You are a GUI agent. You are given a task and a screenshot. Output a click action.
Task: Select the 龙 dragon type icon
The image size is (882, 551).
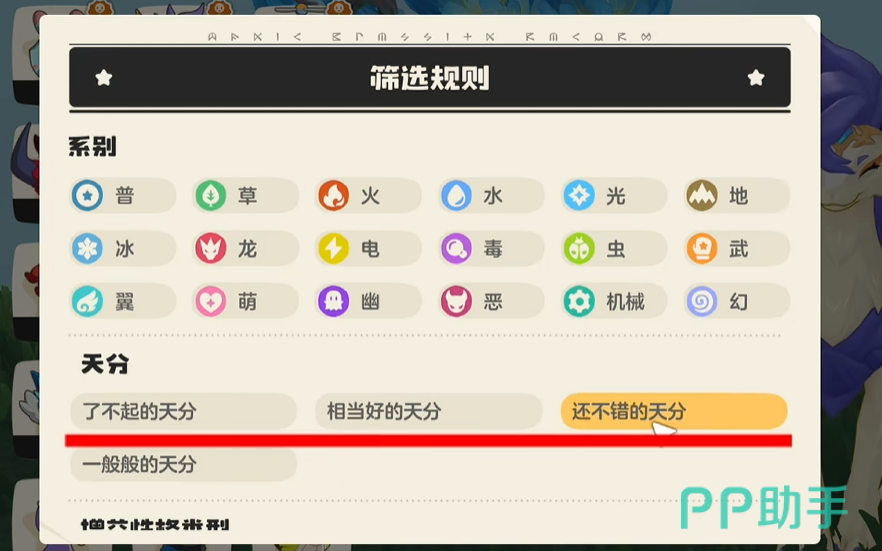click(x=210, y=249)
